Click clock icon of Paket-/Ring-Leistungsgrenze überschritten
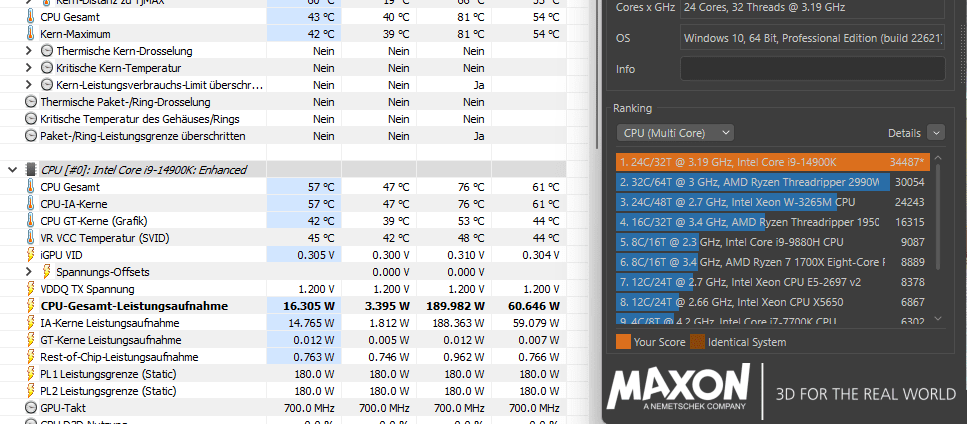The height and width of the screenshot is (424, 967). click(31, 136)
